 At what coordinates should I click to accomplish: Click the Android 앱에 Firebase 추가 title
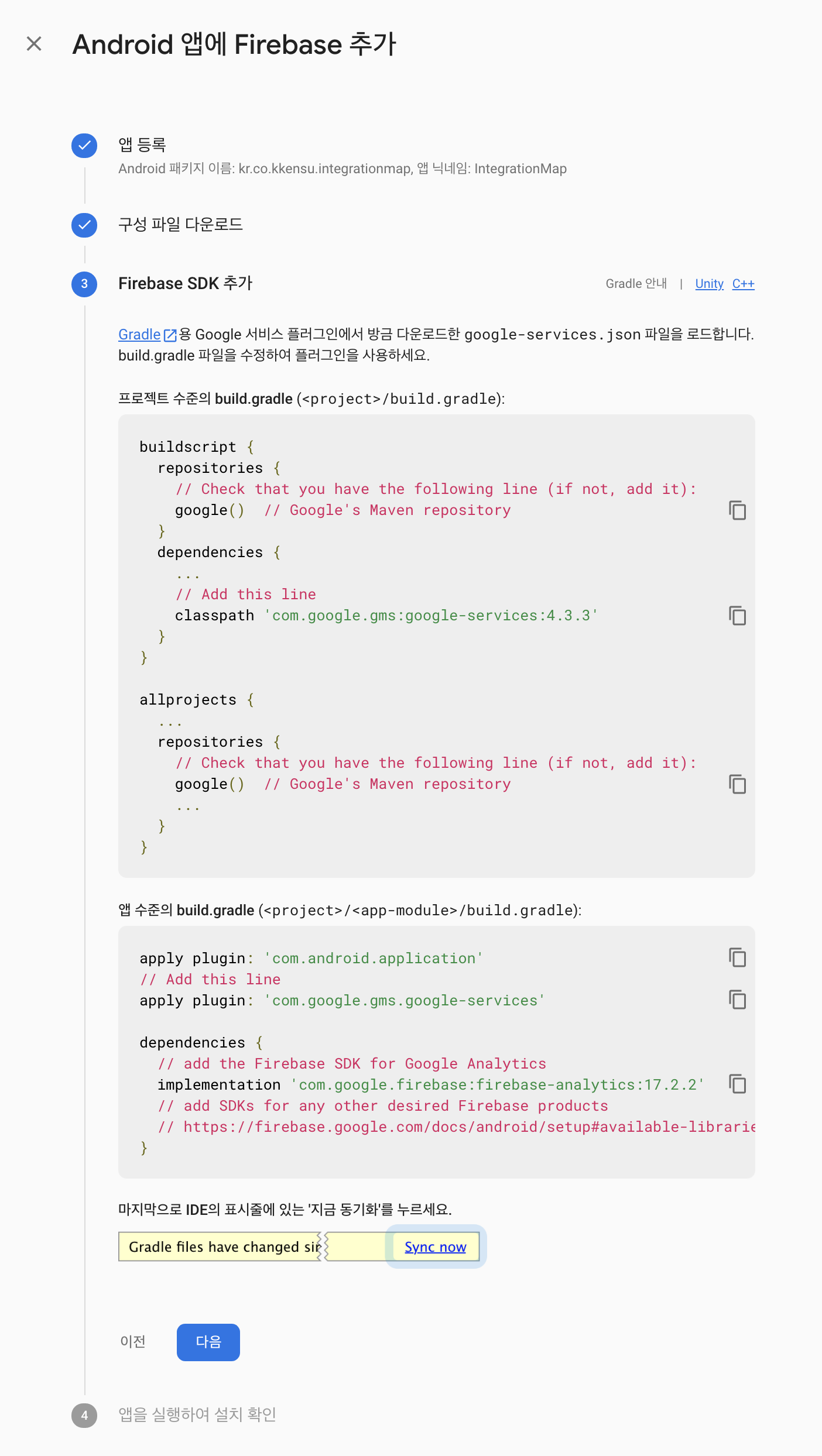pos(234,44)
